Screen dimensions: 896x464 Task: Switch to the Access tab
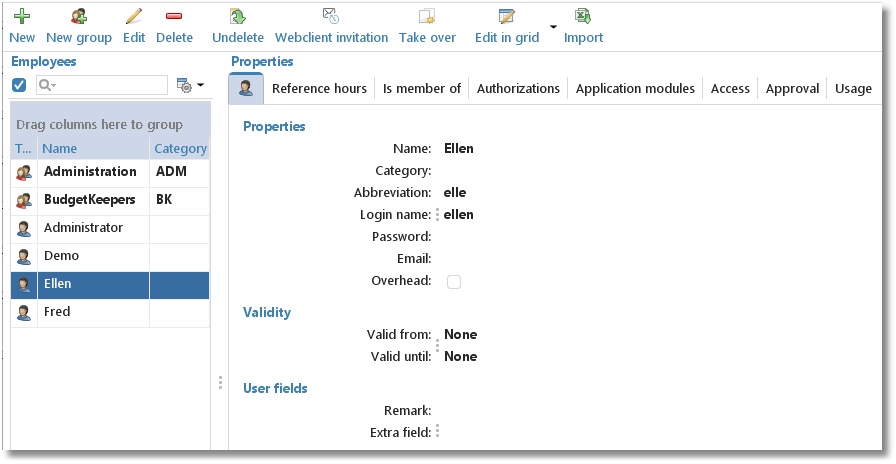tap(730, 89)
